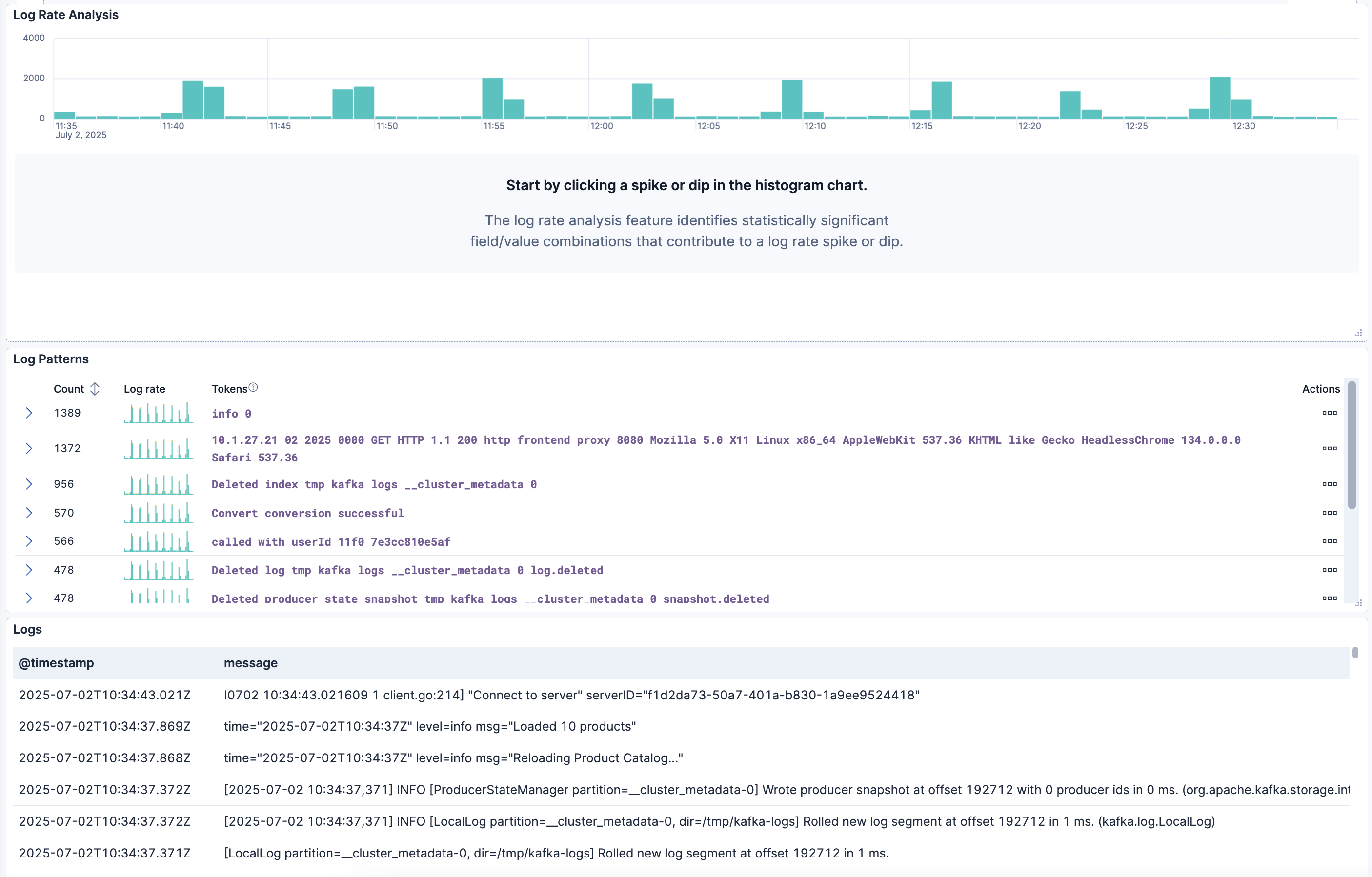Click the tallest histogram bar near 12:30

[x=1219, y=97]
